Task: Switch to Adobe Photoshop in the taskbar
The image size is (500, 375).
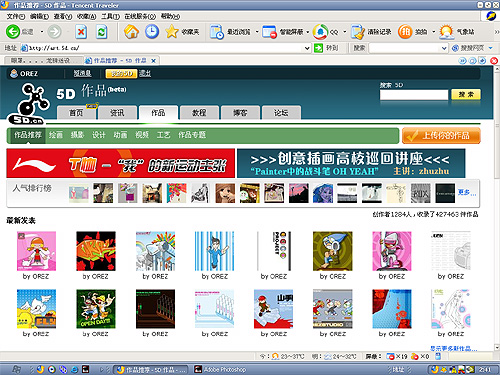Action: [x=221, y=369]
